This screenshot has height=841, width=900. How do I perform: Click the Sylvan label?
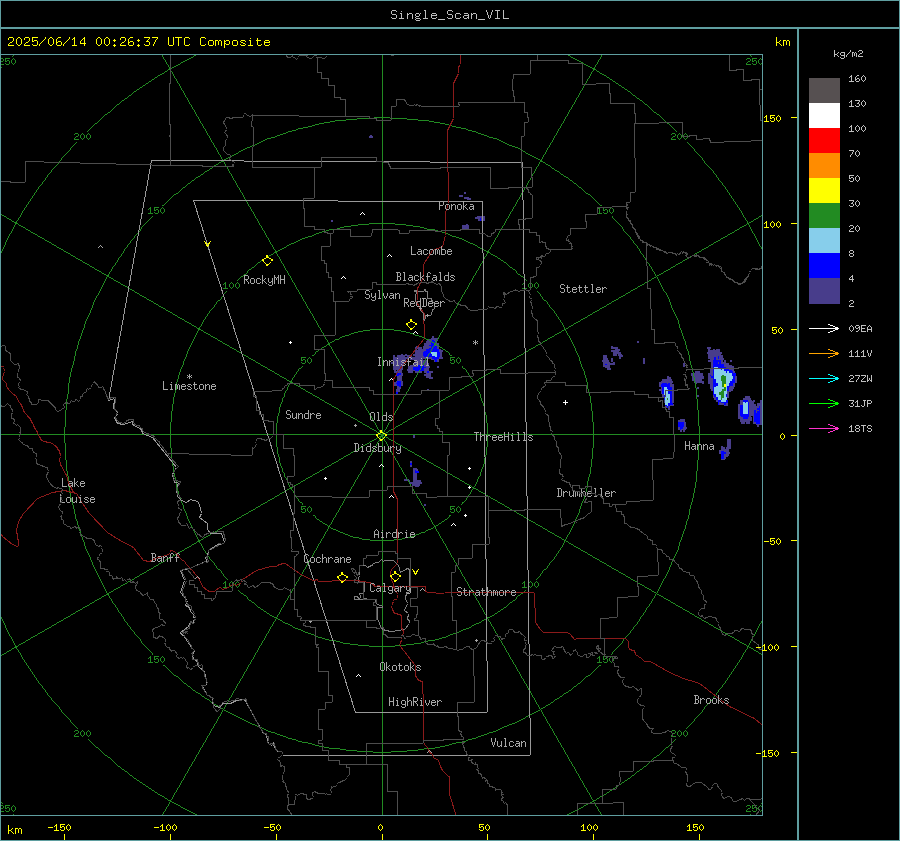click(382, 295)
